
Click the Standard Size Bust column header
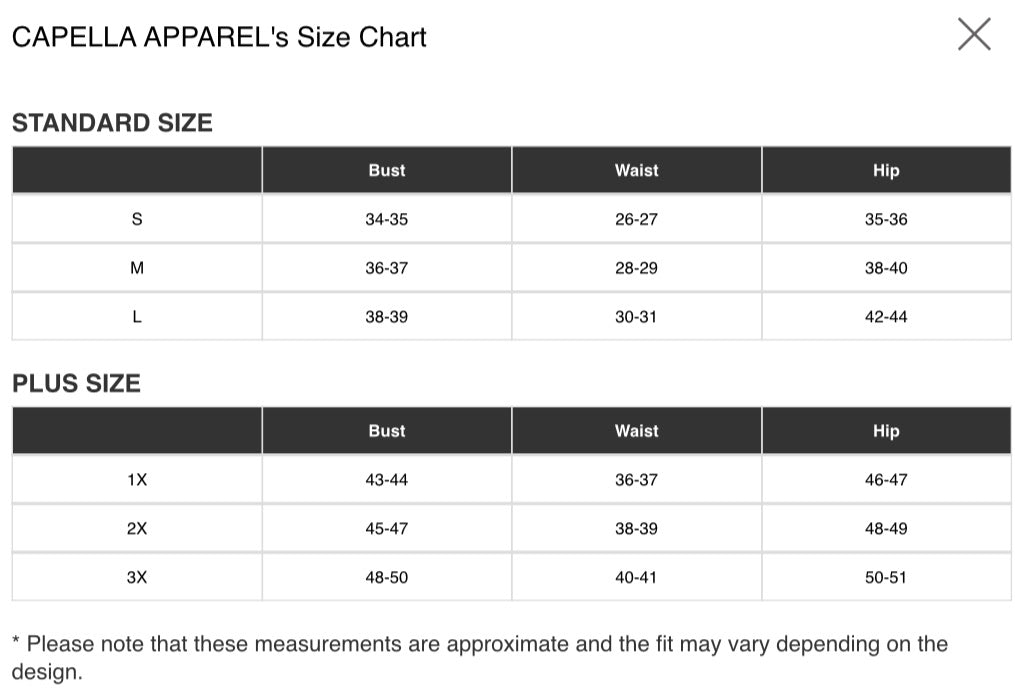click(x=386, y=170)
